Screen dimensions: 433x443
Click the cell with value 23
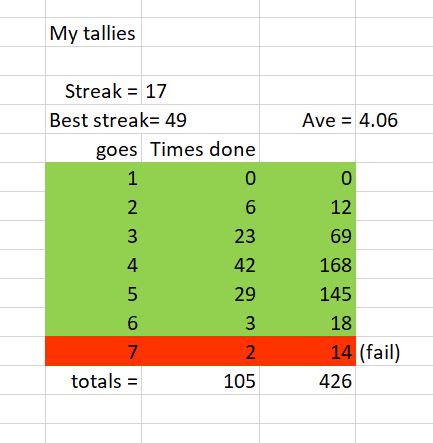tap(200, 235)
